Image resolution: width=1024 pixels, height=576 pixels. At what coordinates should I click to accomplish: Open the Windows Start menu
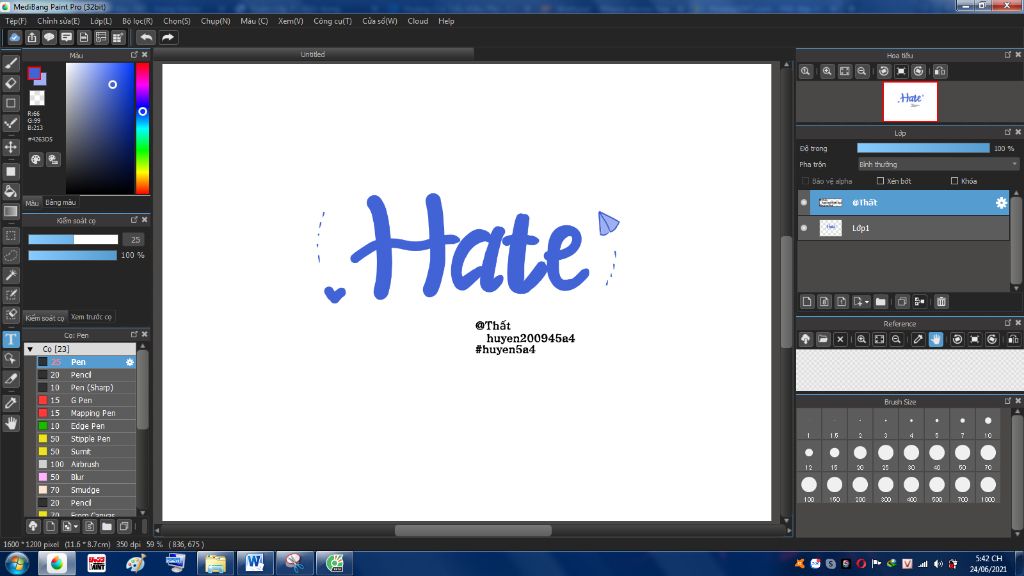(x=16, y=563)
